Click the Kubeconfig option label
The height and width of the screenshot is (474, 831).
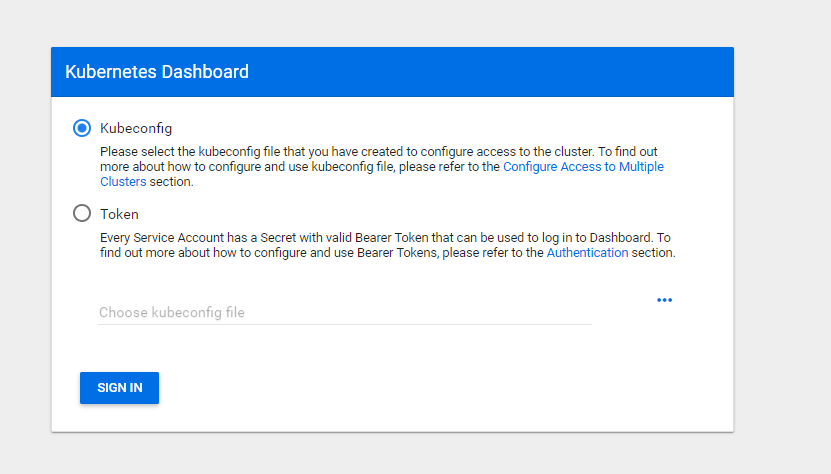click(x=136, y=128)
